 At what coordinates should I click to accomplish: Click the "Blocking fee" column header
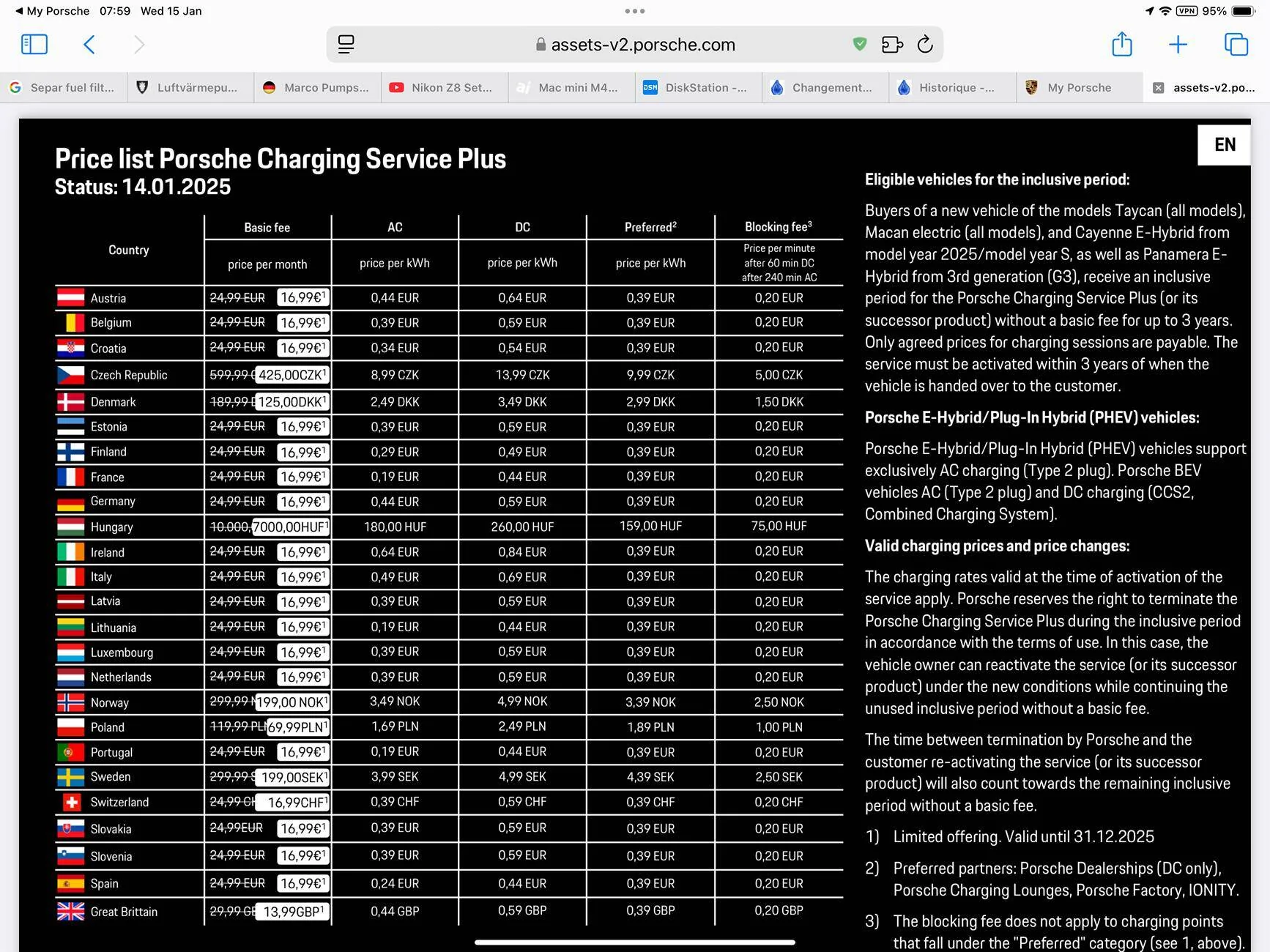(x=779, y=227)
